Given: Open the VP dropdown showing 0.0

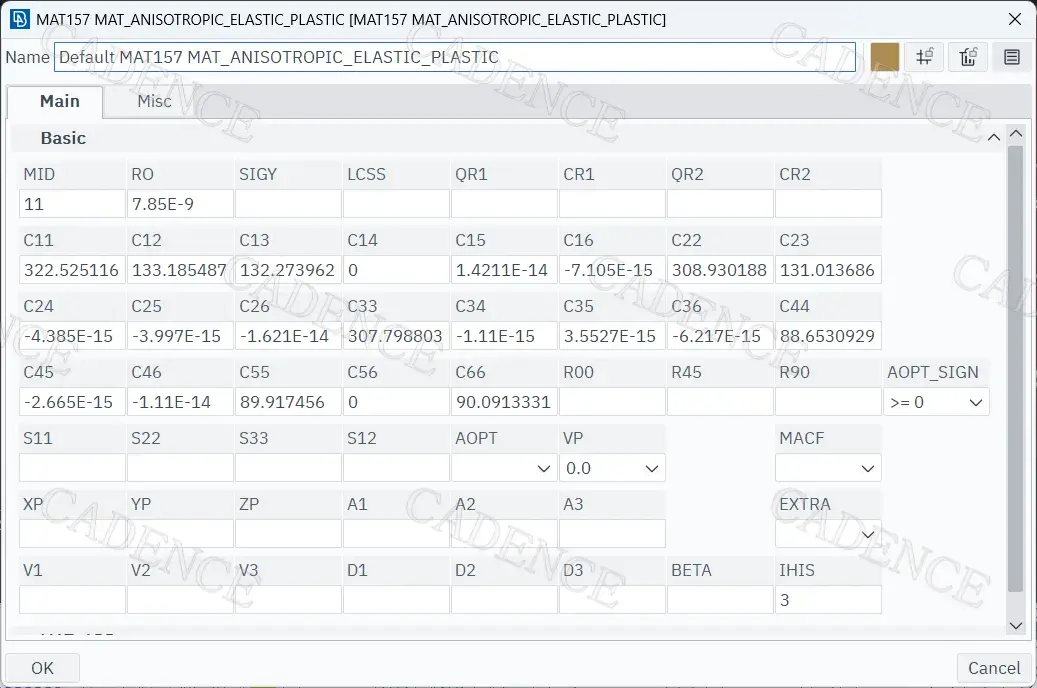Looking at the screenshot, I should click(x=612, y=468).
